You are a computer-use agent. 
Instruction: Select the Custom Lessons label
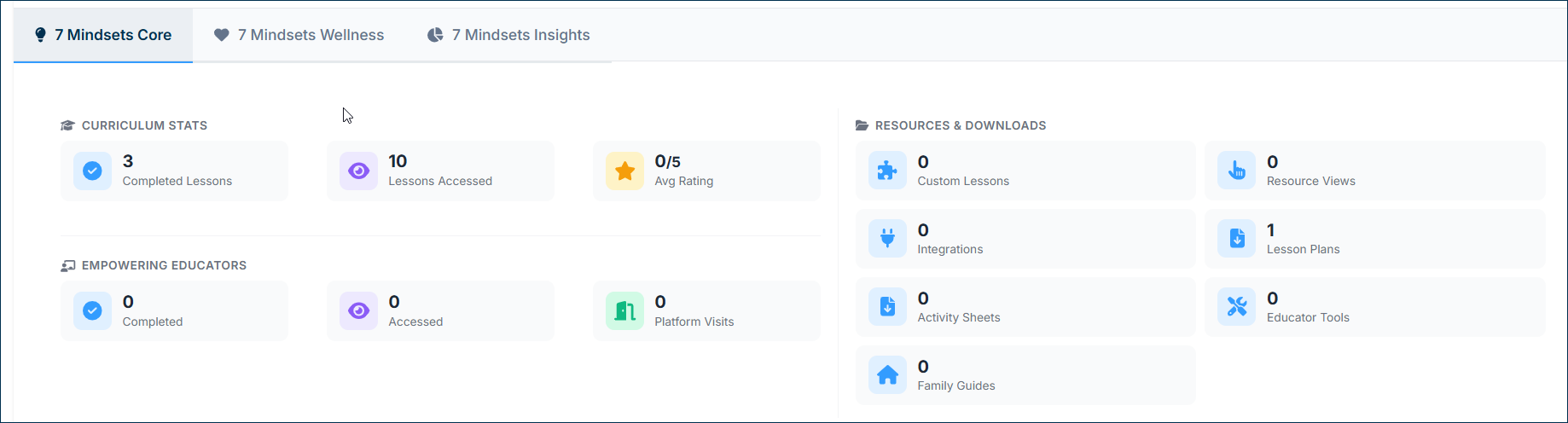coord(963,181)
